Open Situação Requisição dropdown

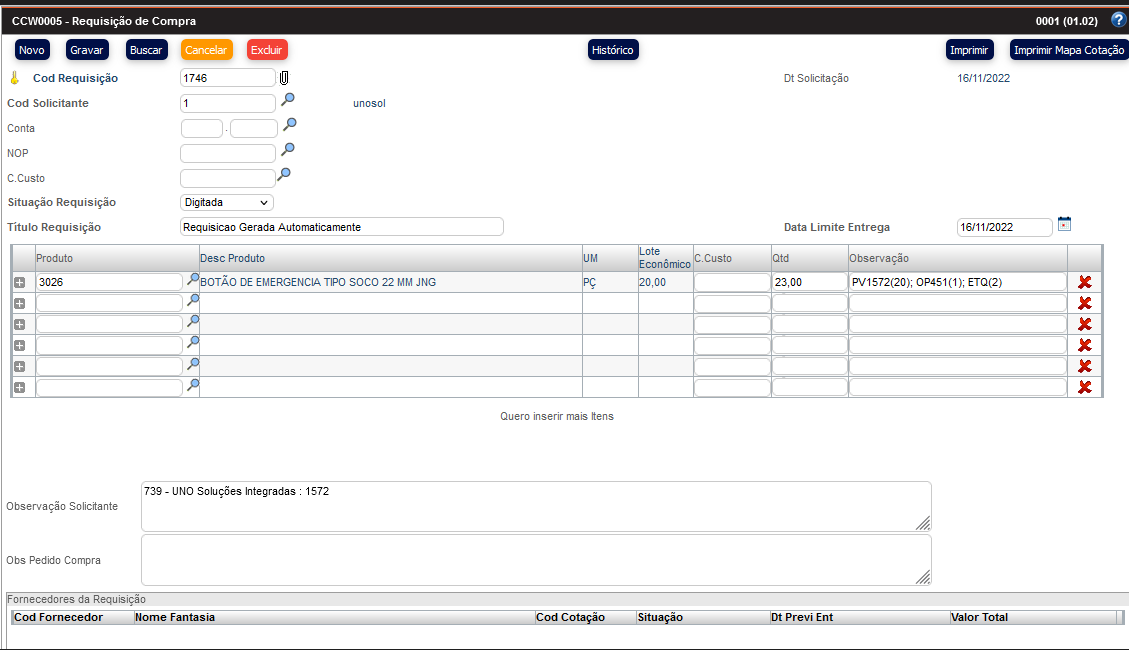click(x=227, y=202)
